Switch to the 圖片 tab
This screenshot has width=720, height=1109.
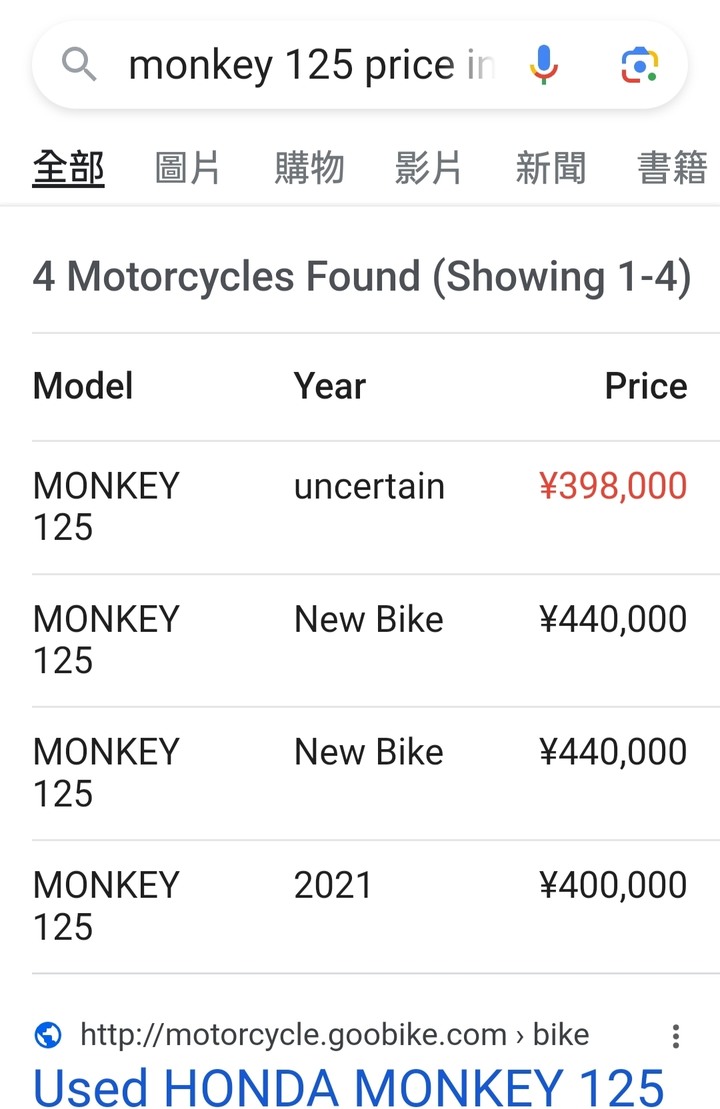pos(187,168)
